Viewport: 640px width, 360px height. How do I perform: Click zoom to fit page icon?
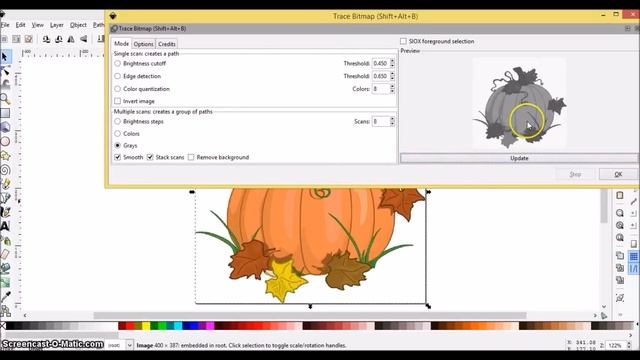[x=620, y=238]
